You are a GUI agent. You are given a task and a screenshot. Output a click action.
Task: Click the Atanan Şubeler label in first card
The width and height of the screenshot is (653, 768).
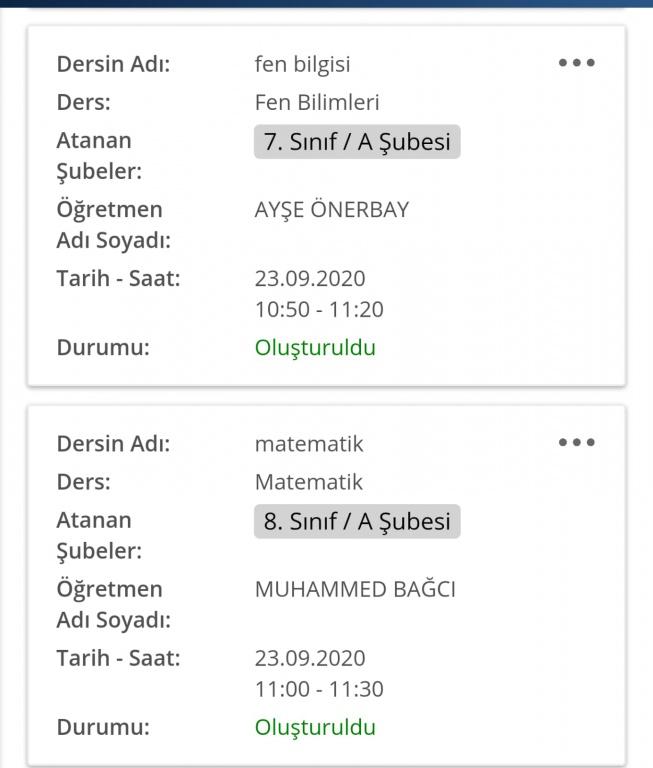(99, 156)
